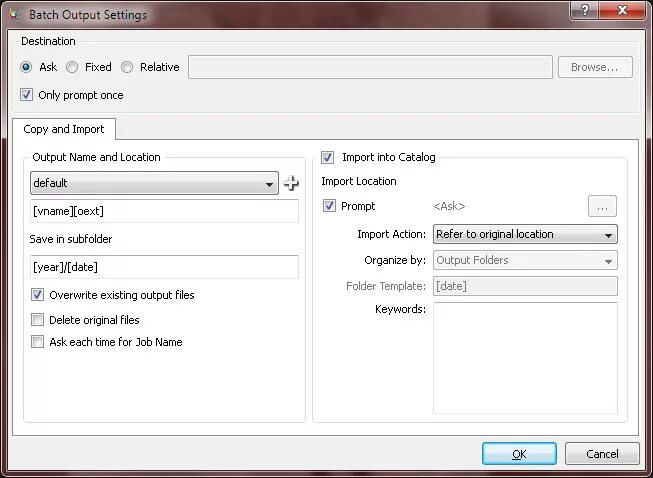The image size is (653, 478).
Task: Open the Organize by dropdown
Action: 525,260
